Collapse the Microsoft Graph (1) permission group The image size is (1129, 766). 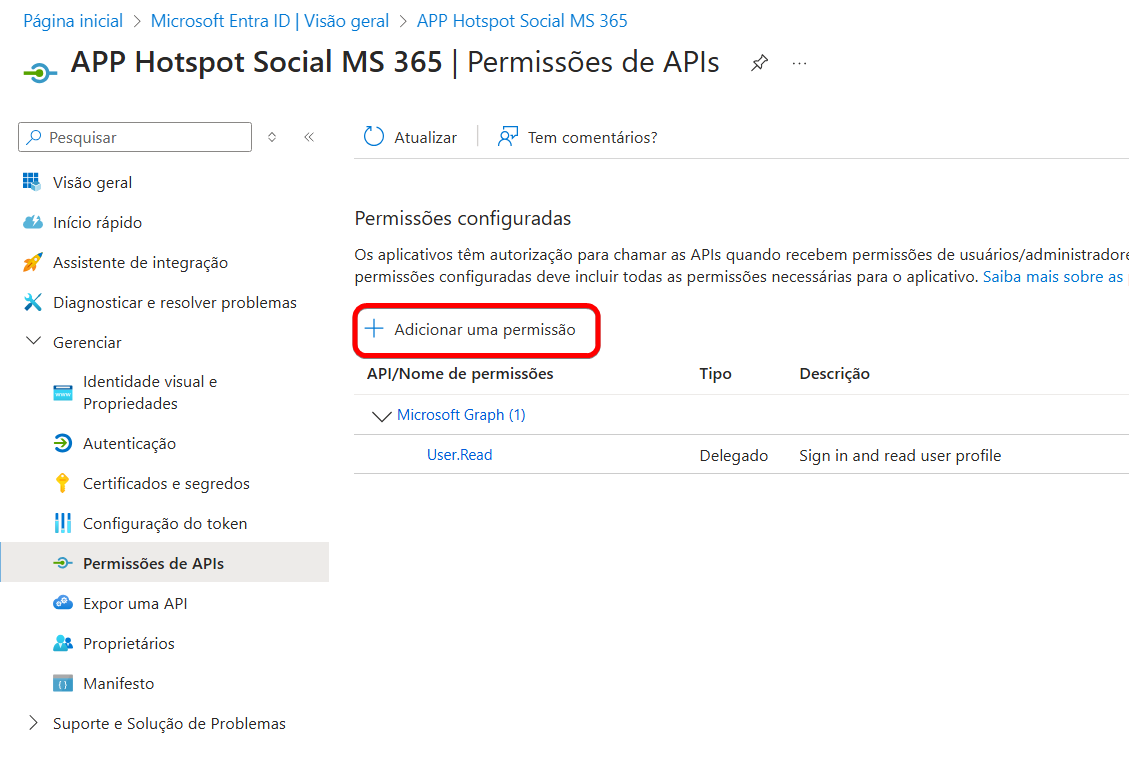pos(381,415)
